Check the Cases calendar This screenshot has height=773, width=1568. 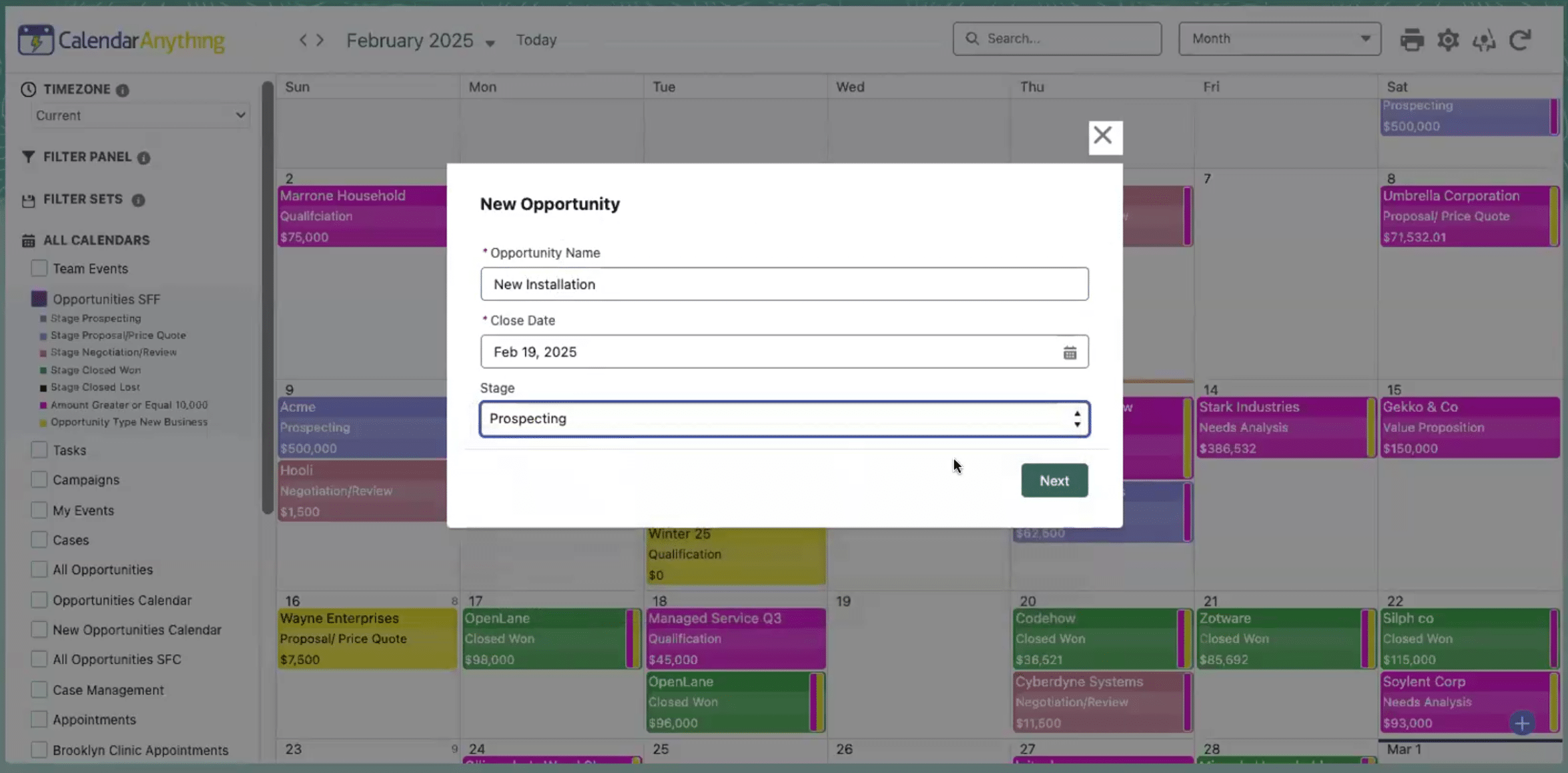coord(39,539)
